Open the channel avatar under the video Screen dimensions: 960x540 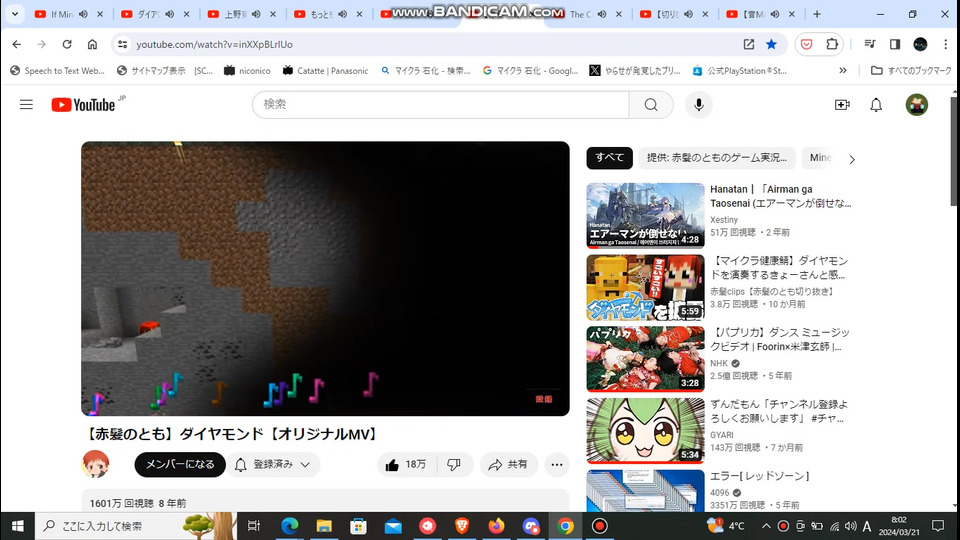coord(96,464)
